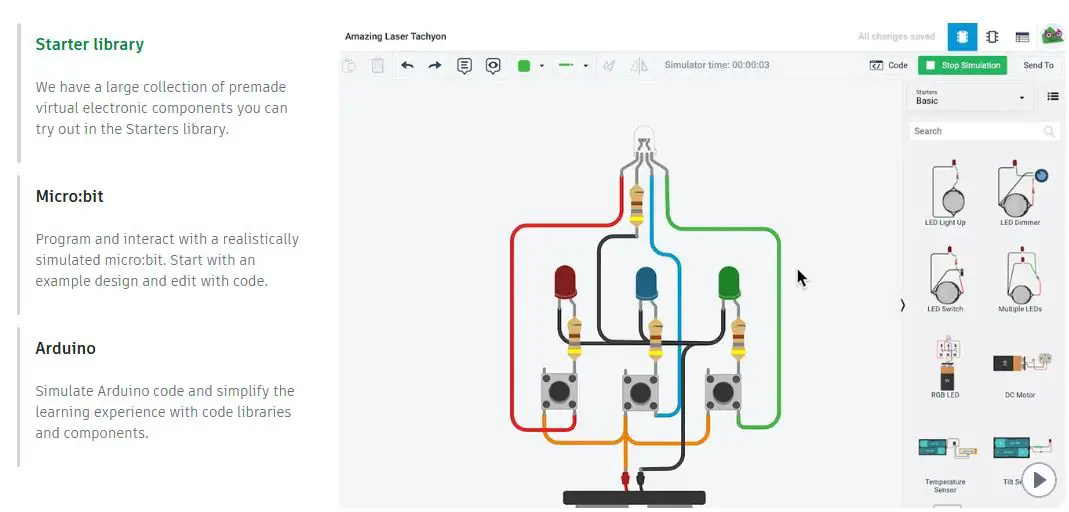Click the green wire color swatch
The image size is (1069, 512).
tap(524, 66)
